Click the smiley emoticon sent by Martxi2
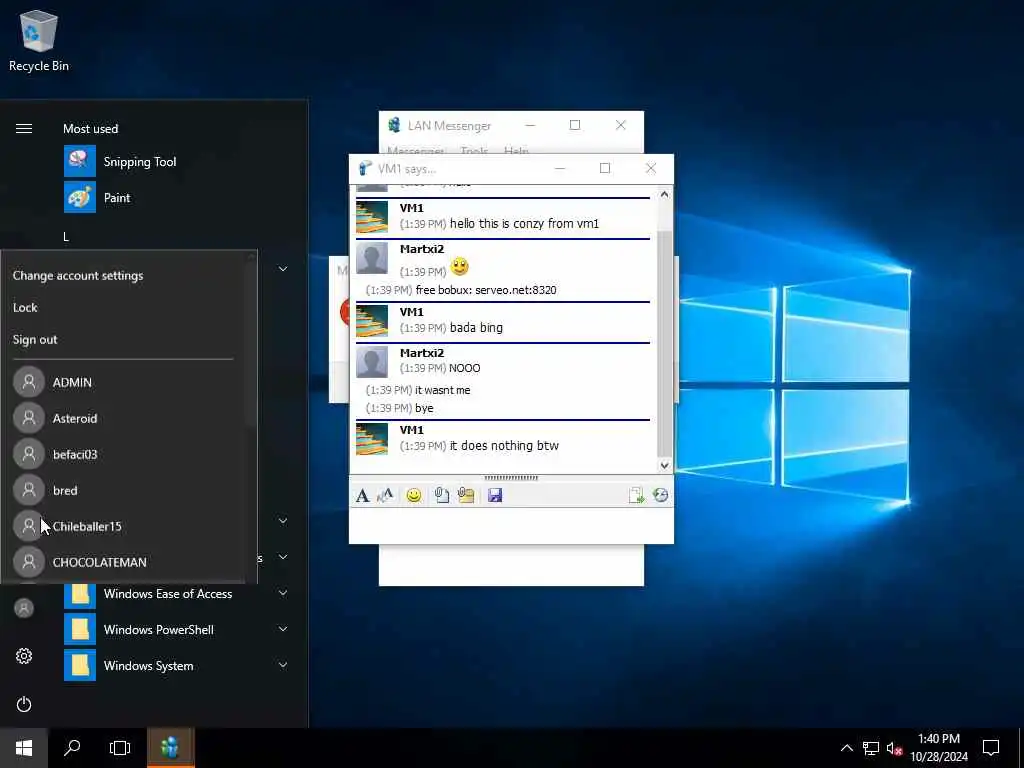 coord(460,266)
